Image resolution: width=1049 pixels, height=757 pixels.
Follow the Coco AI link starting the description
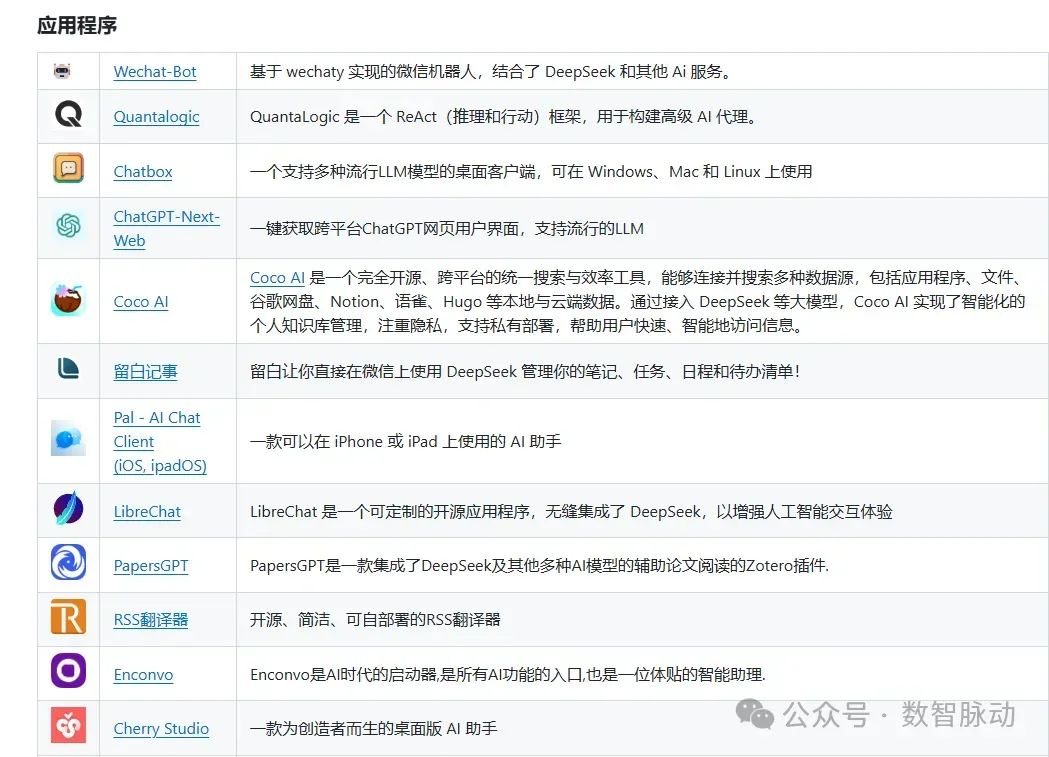[277, 278]
